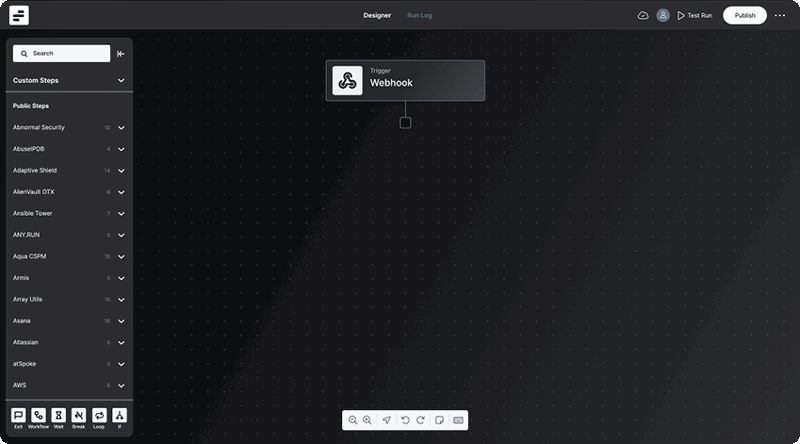Click the undo arrow in canvas toolbar
The height and width of the screenshot is (444, 800).
[x=405, y=420]
